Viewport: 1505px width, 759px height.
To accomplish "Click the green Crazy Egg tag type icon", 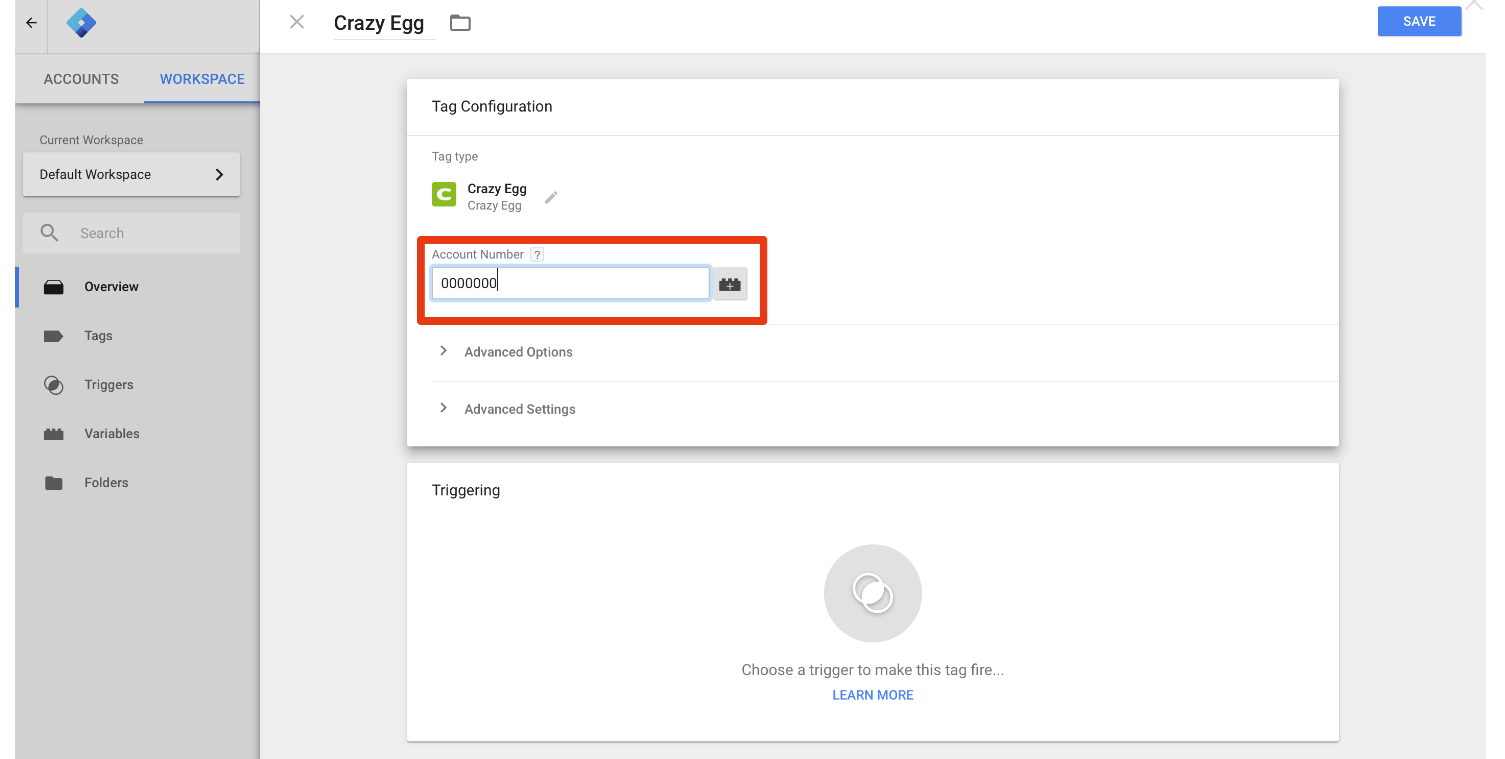I will [x=444, y=194].
